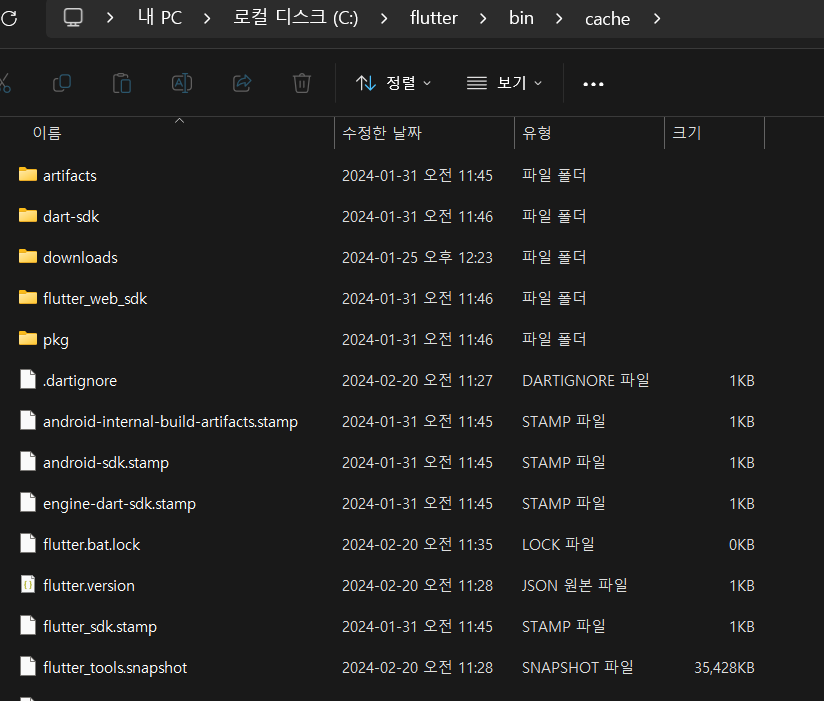Open the 정렬 sort dropdown
This screenshot has height=701, width=824.
(393, 83)
